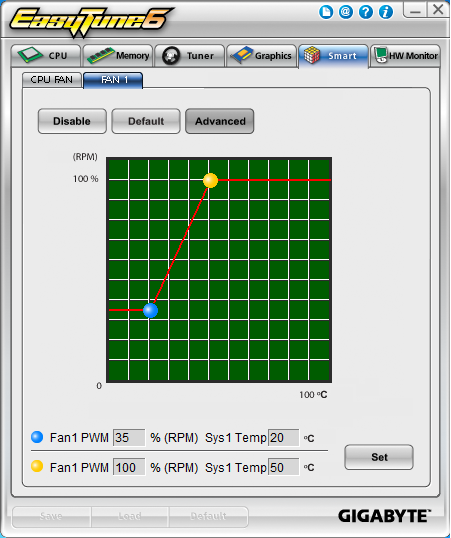451x538 pixels.
Task: Open the CPU tab
Action: tap(46, 55)
